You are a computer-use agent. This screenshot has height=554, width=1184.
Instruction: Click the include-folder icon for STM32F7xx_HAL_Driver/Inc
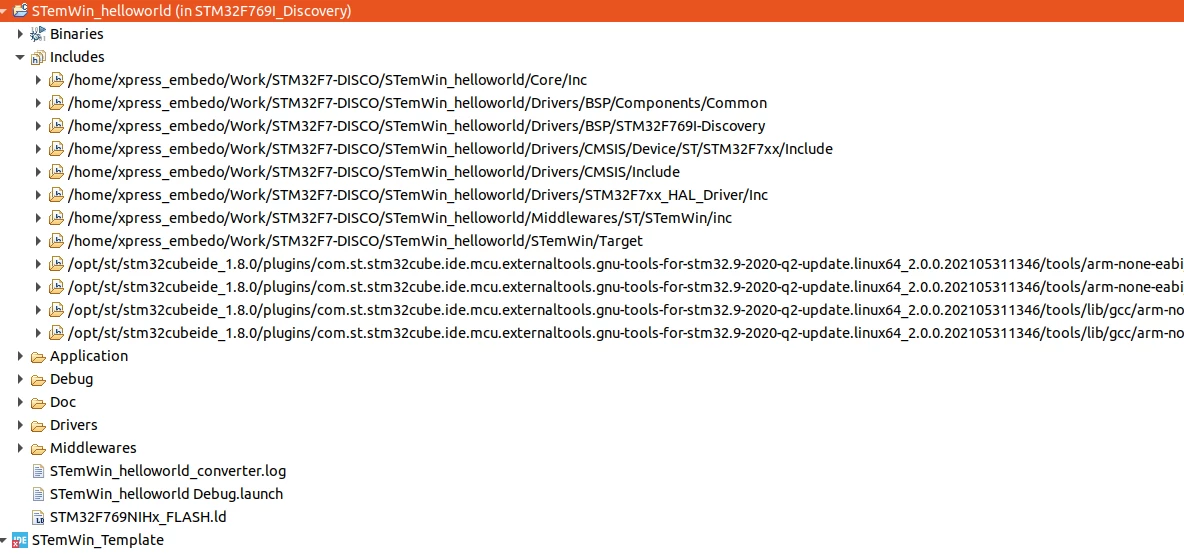pos(56,195)
